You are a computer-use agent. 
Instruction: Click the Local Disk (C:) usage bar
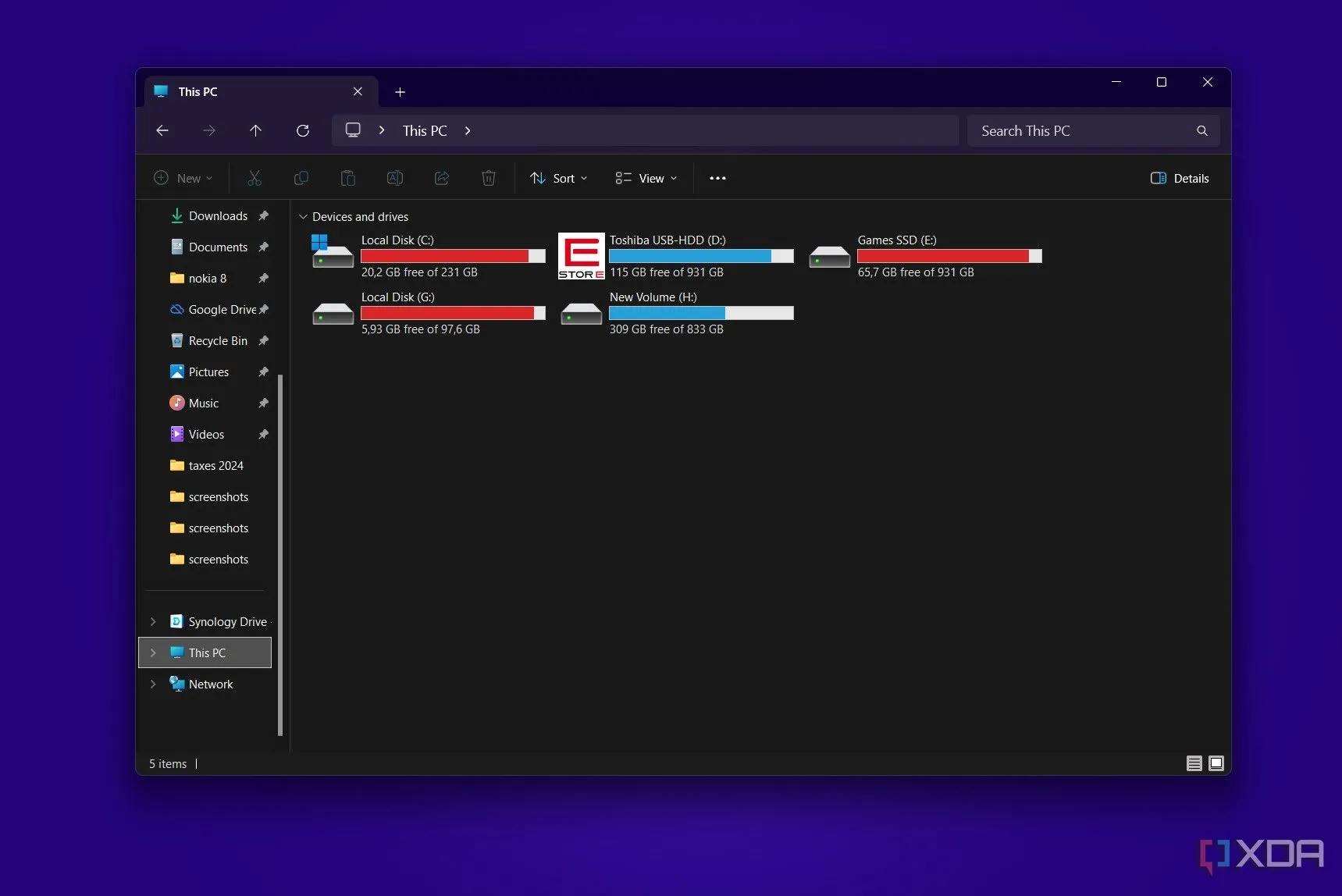point(453,256)
